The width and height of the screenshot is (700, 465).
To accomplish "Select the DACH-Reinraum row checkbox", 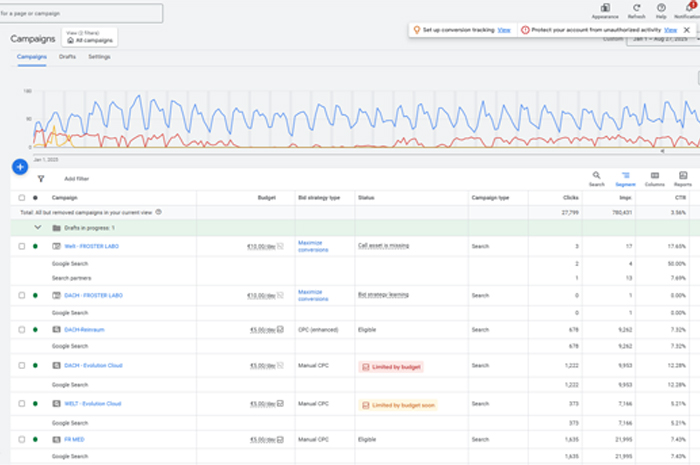I will (x=22, y=329).
